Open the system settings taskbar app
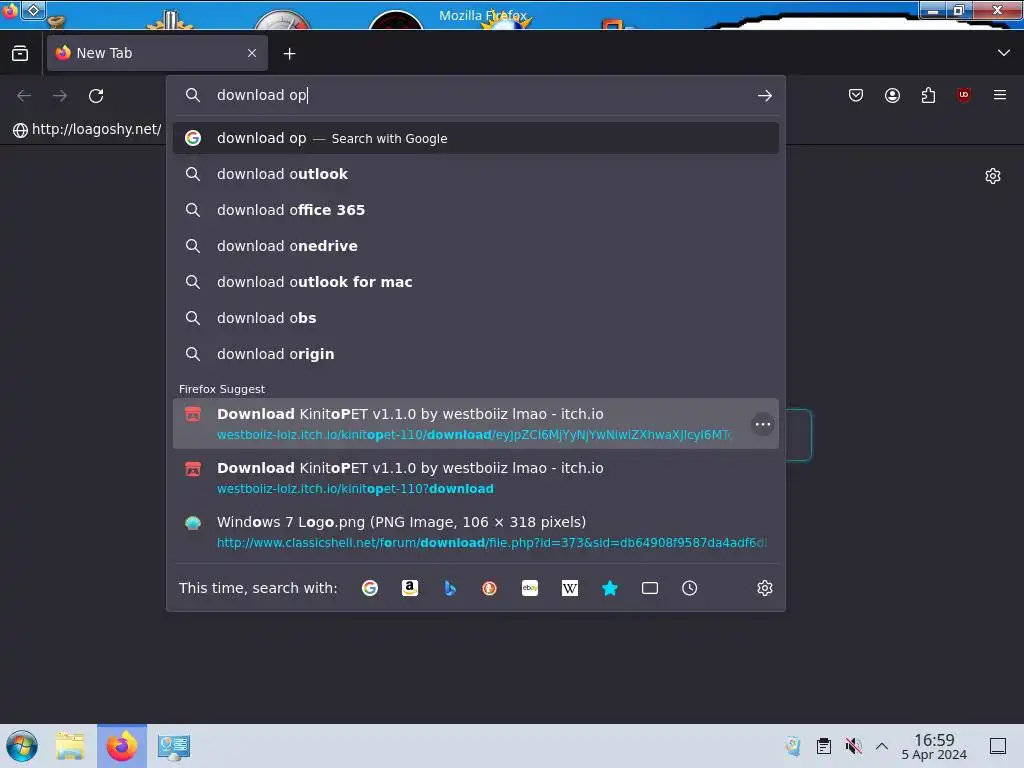 (x=174, y=746)
